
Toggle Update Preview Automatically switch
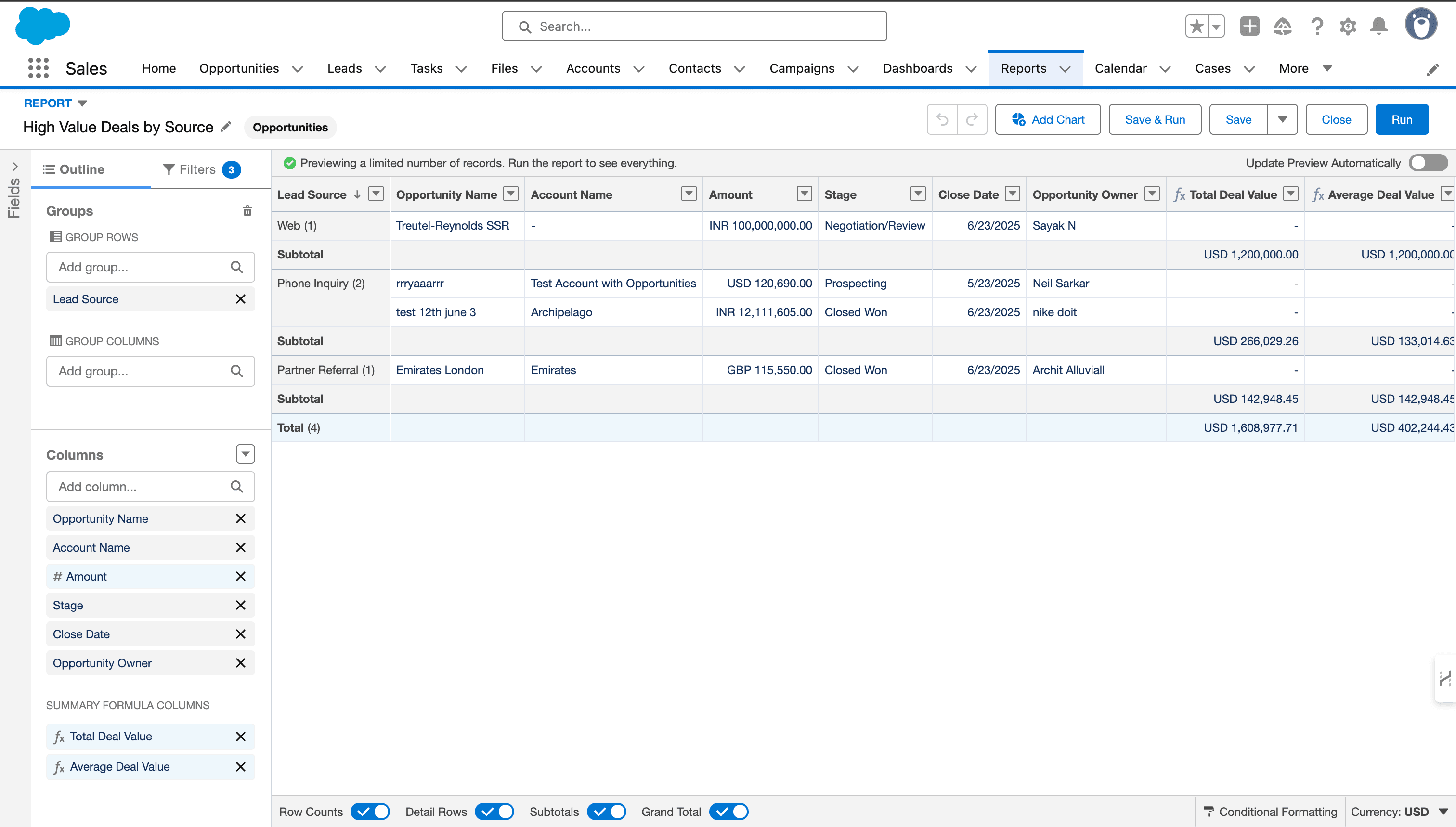tap(1428, 163)
